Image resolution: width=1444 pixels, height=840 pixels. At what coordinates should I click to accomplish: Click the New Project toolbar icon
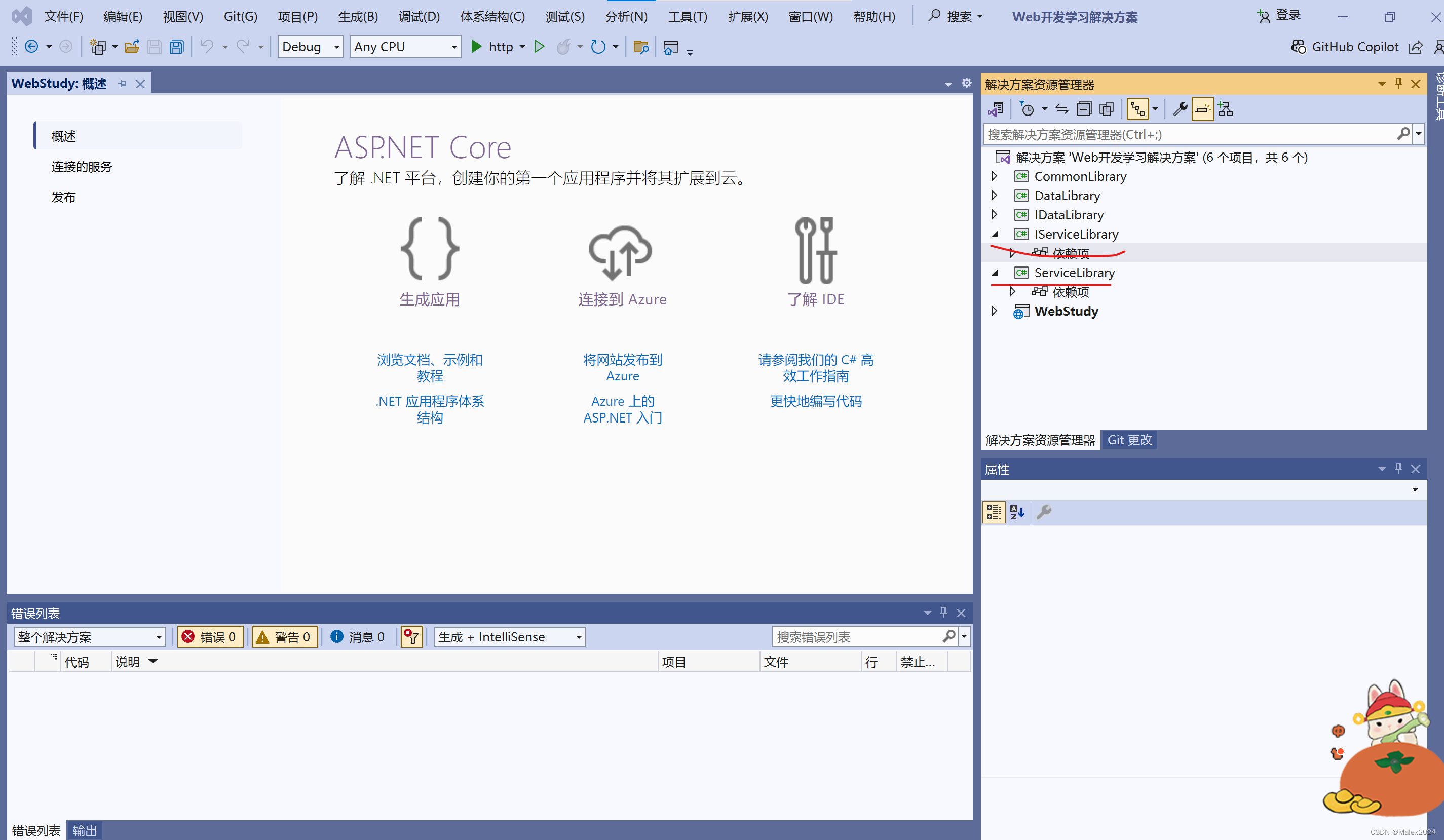[98, 47]
